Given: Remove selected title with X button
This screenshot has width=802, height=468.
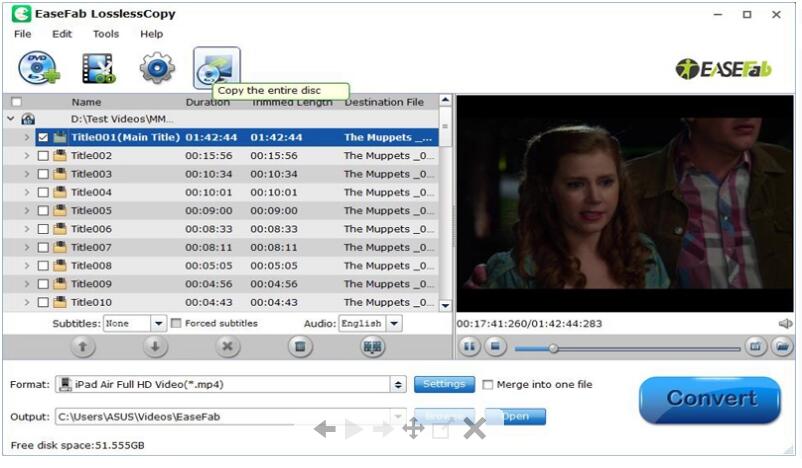Looking at the screenshot, I should (x=228, y=347).
